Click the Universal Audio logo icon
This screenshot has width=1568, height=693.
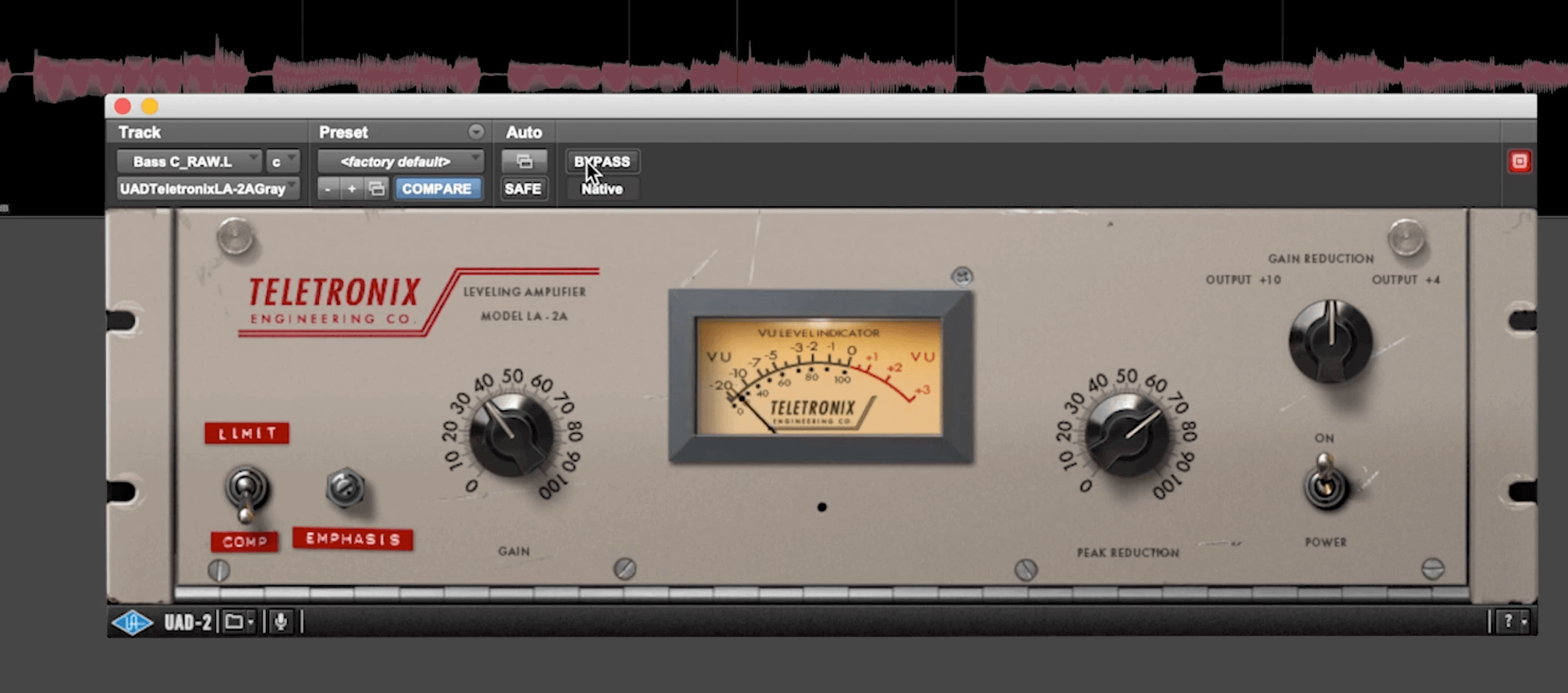click(132, 622)
